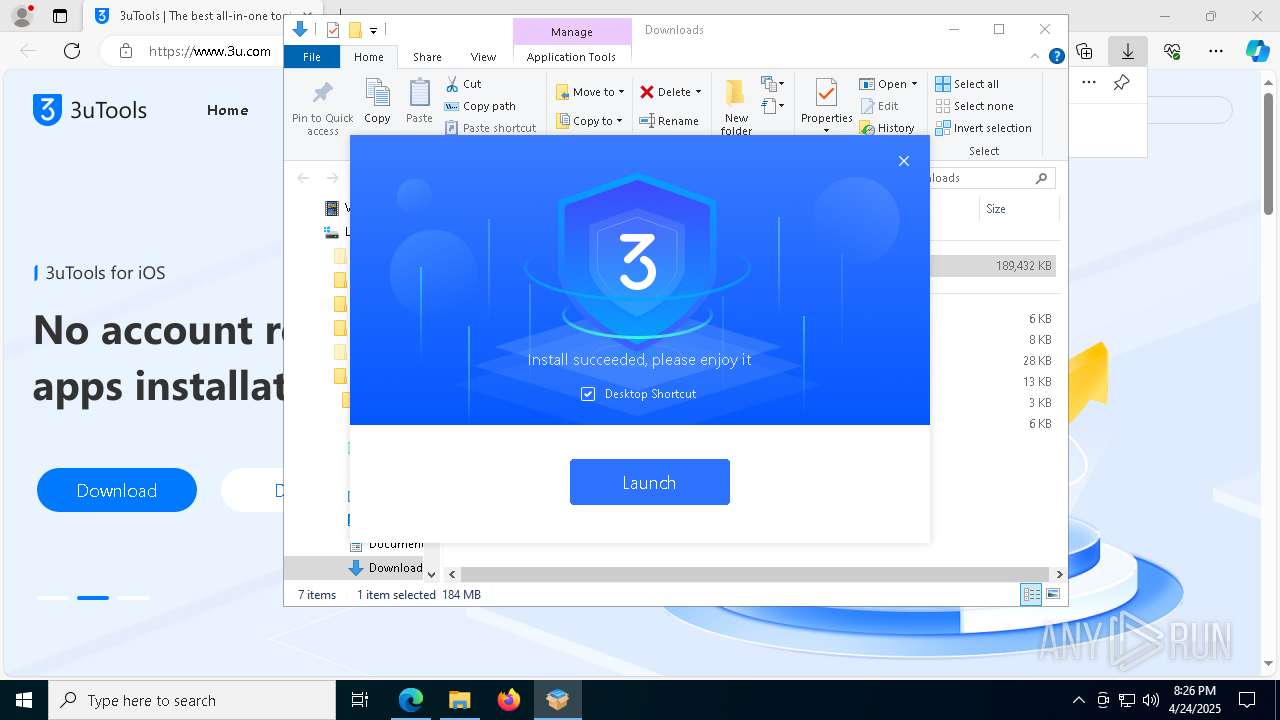Click Copy path in ribbon

[x=479, y=106]
